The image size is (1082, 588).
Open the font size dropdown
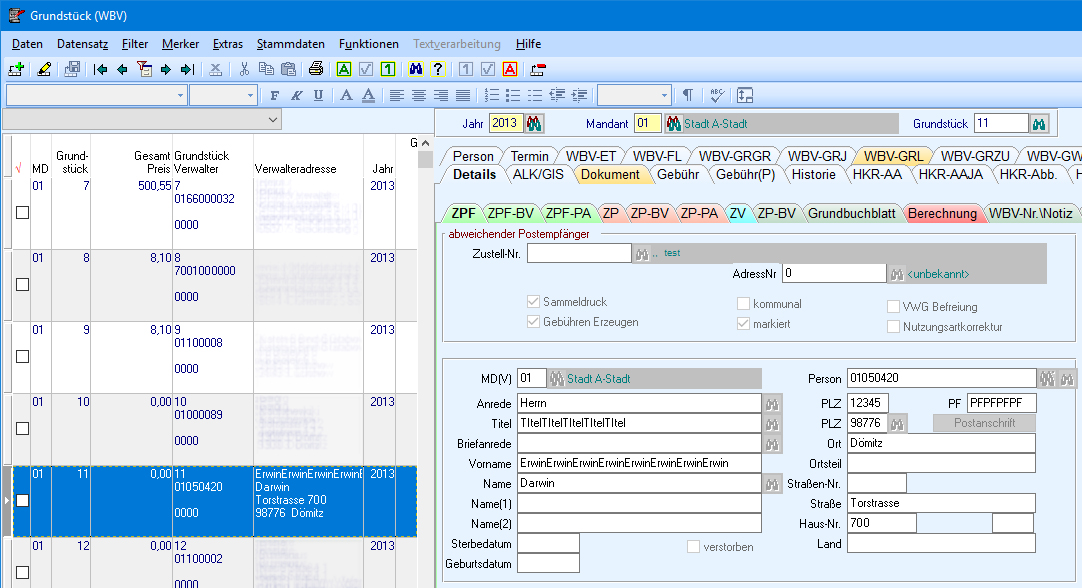click(x=250, y=95)
